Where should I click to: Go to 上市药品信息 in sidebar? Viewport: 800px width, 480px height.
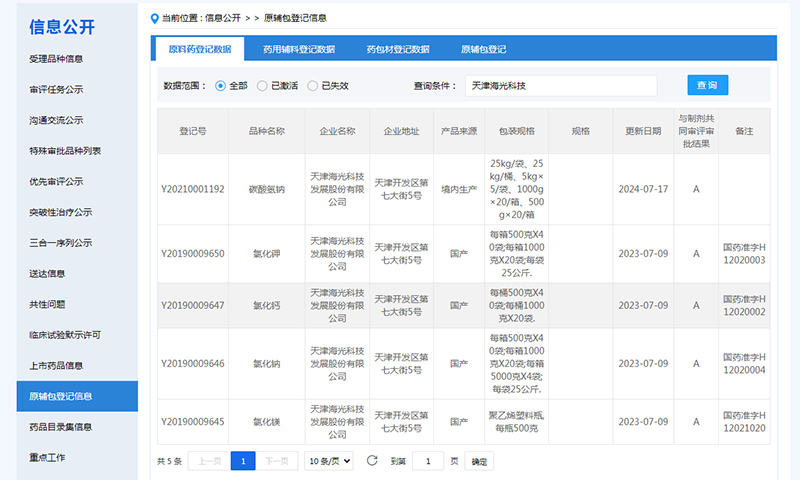point(57,365)
